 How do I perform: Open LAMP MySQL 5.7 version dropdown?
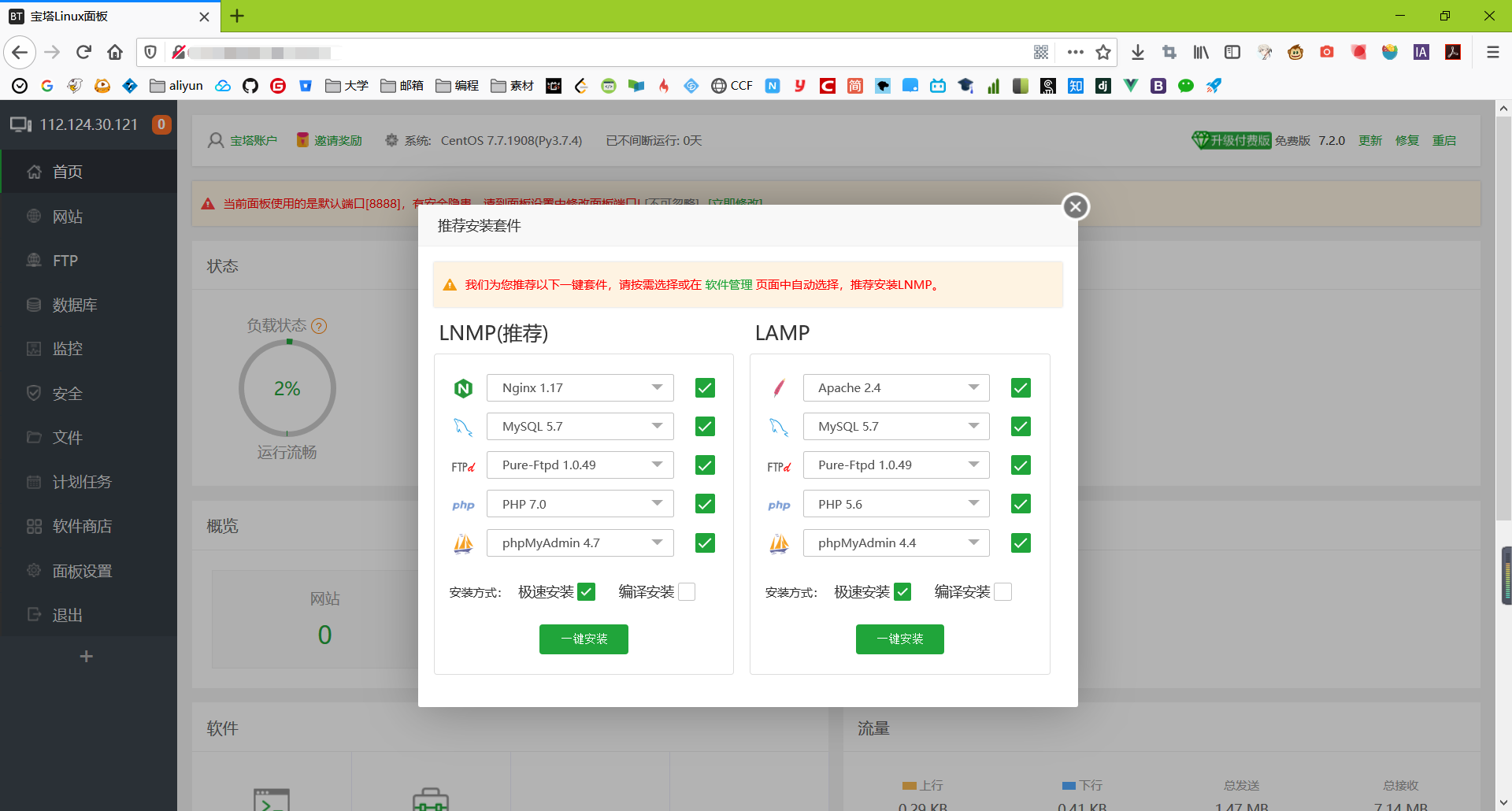point(896,427)
